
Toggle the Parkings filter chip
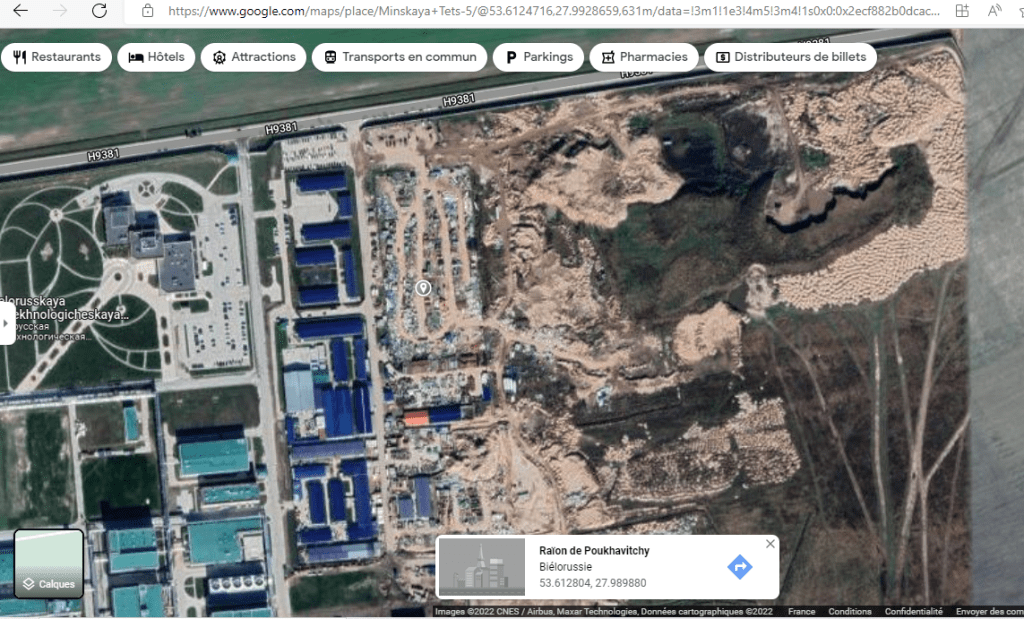click(538, 57)
